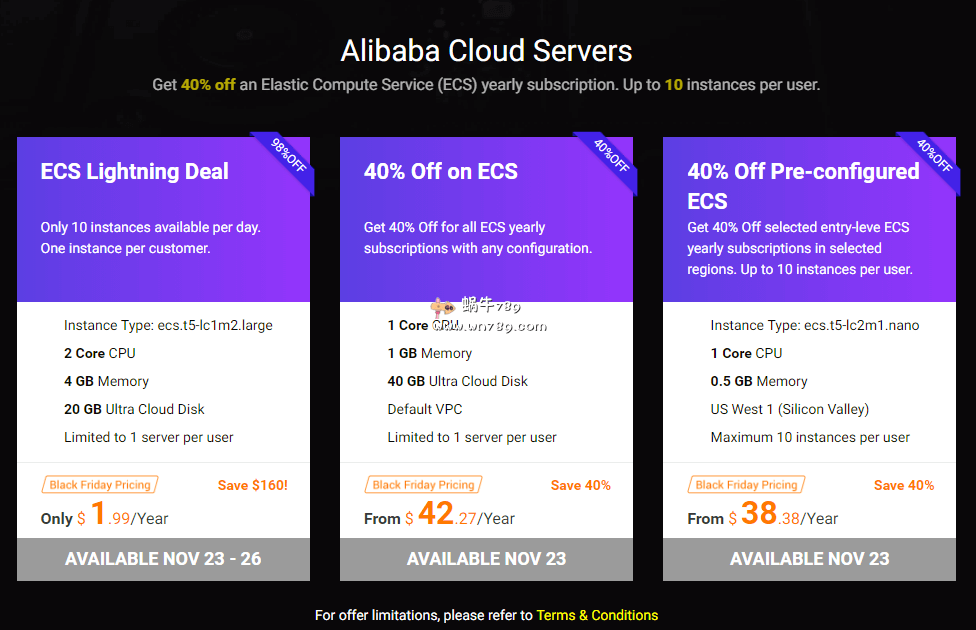This screenshot has width=976, height=630.
Task: Open the Terms & Conditions link
Action: point(597,615)
